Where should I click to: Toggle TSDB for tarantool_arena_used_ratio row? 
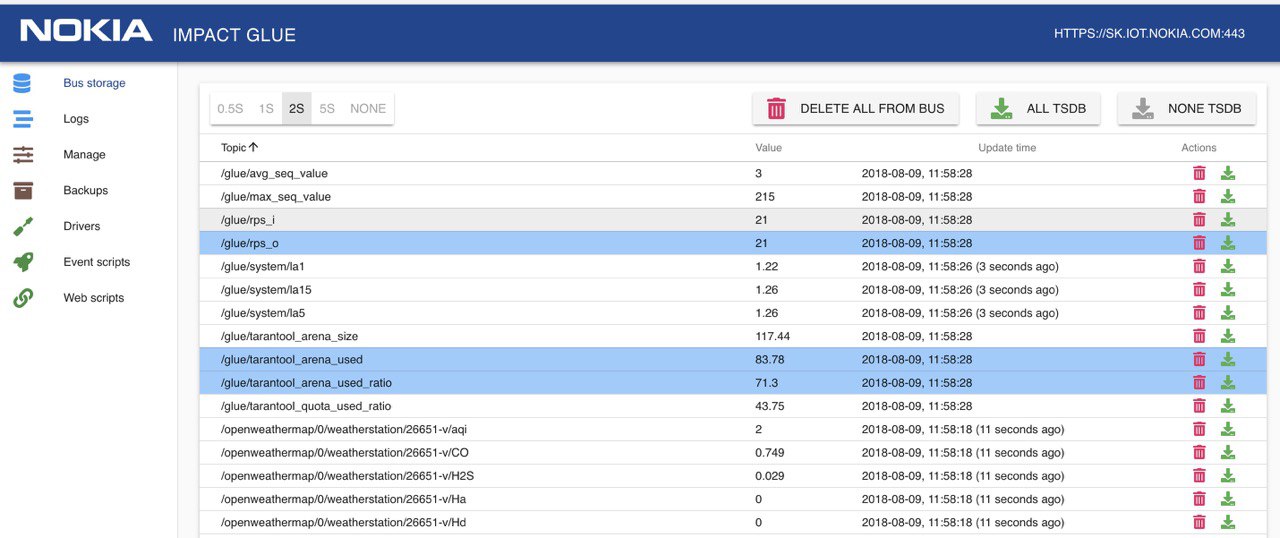pyautogui.click(x=1228, y=382)
